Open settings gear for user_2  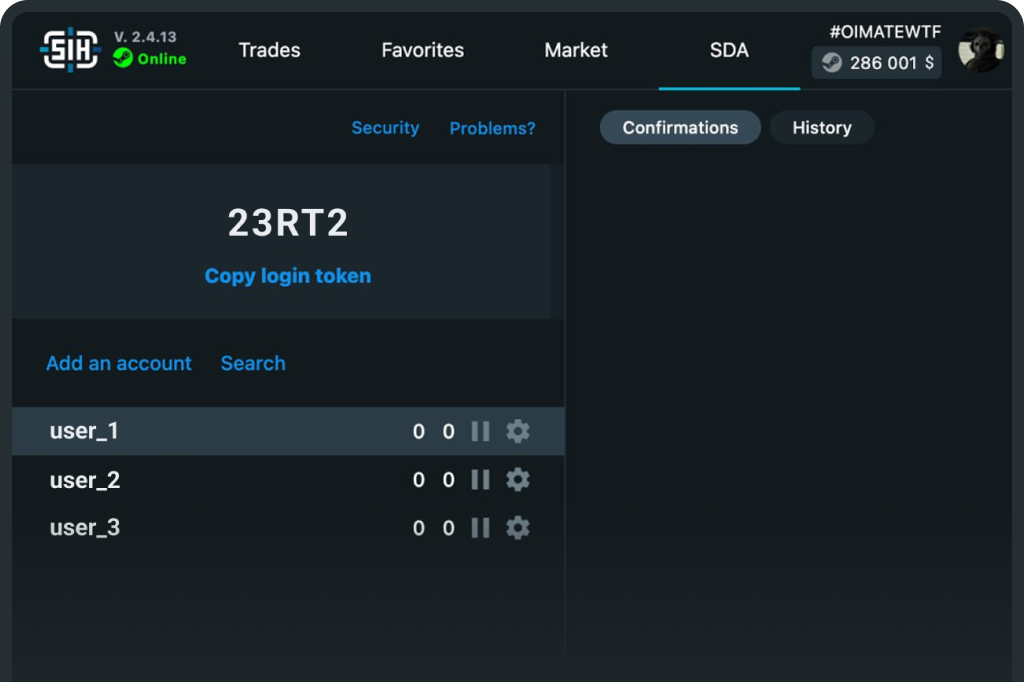517,480
